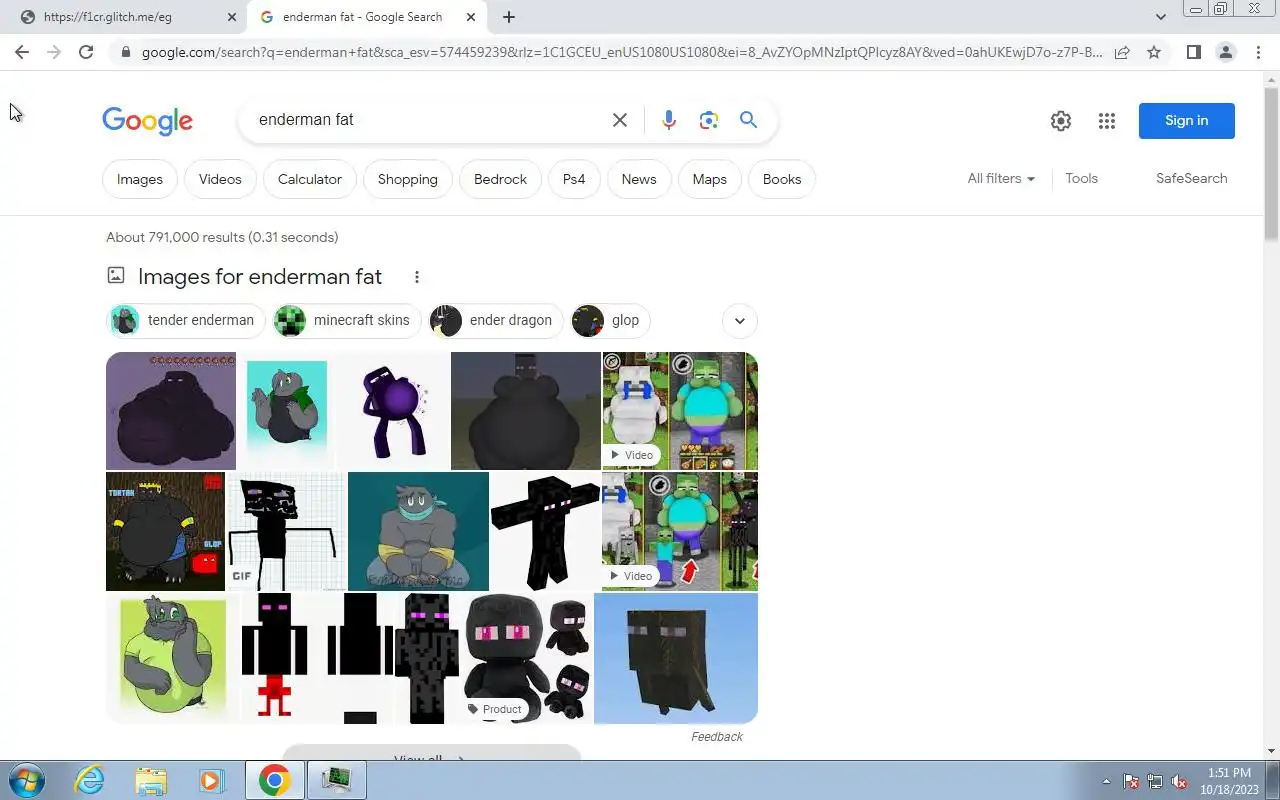
Task: Click in the search text field
Action: 425,120
